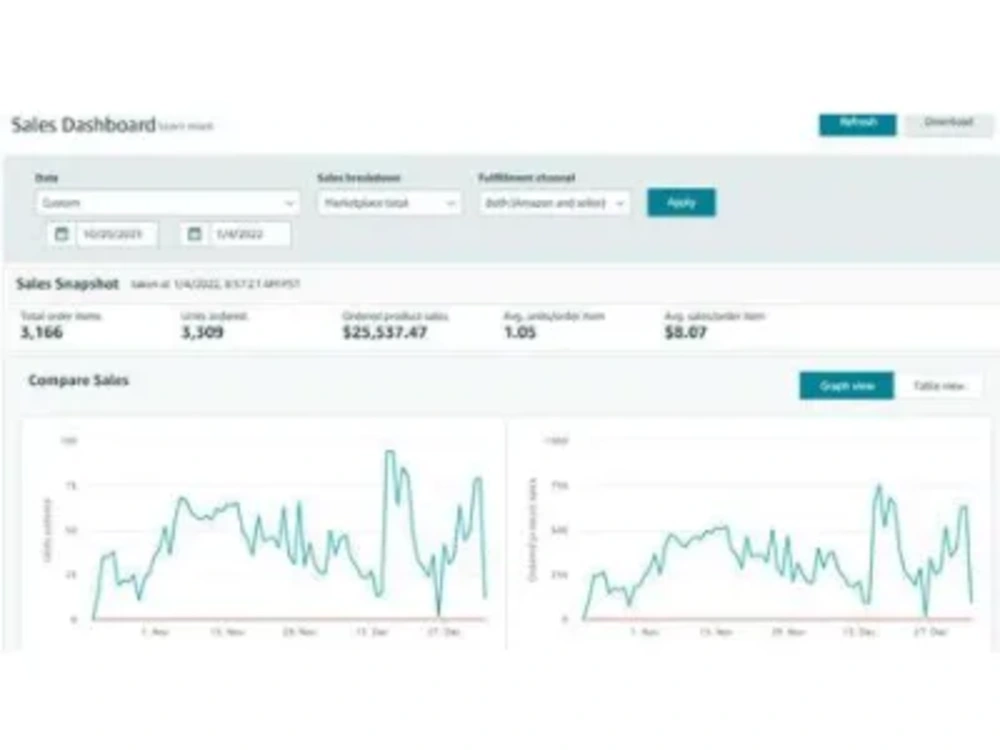Click the avg sales per order value $8.07
The width and height of the screenshot is (1000, 750).
point(686,332)
